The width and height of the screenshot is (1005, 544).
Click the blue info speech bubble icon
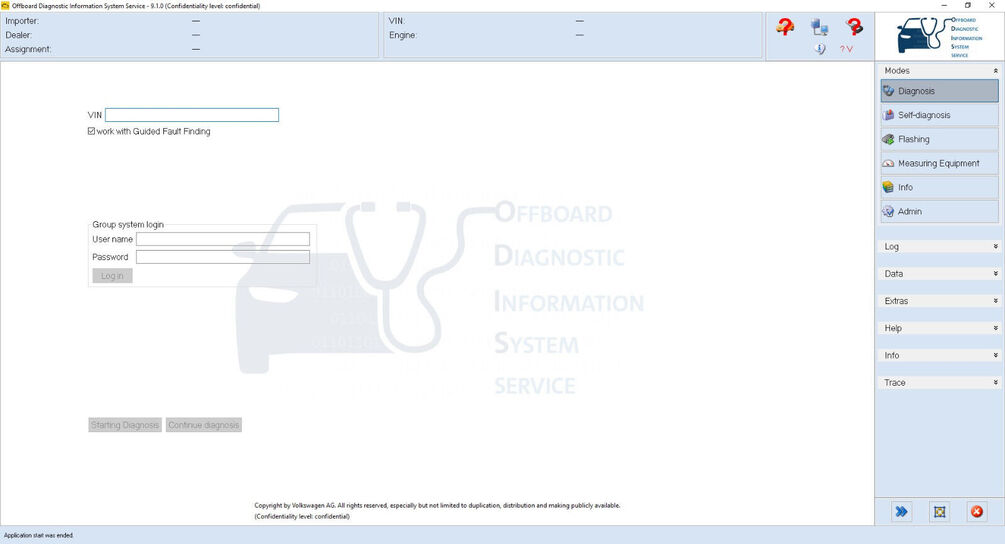click(820, 49)
